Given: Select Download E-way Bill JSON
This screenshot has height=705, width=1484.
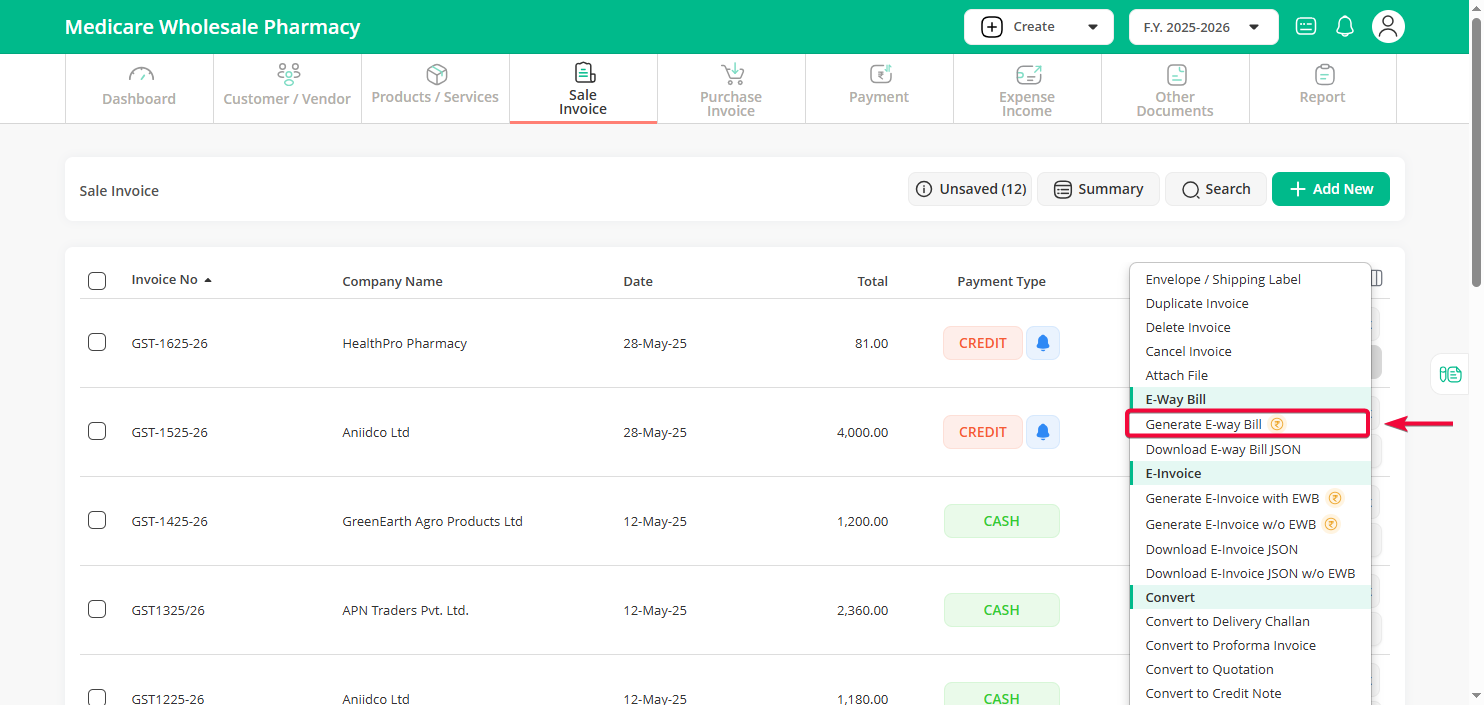Looking at the screenshot, I should (1250, 449).
